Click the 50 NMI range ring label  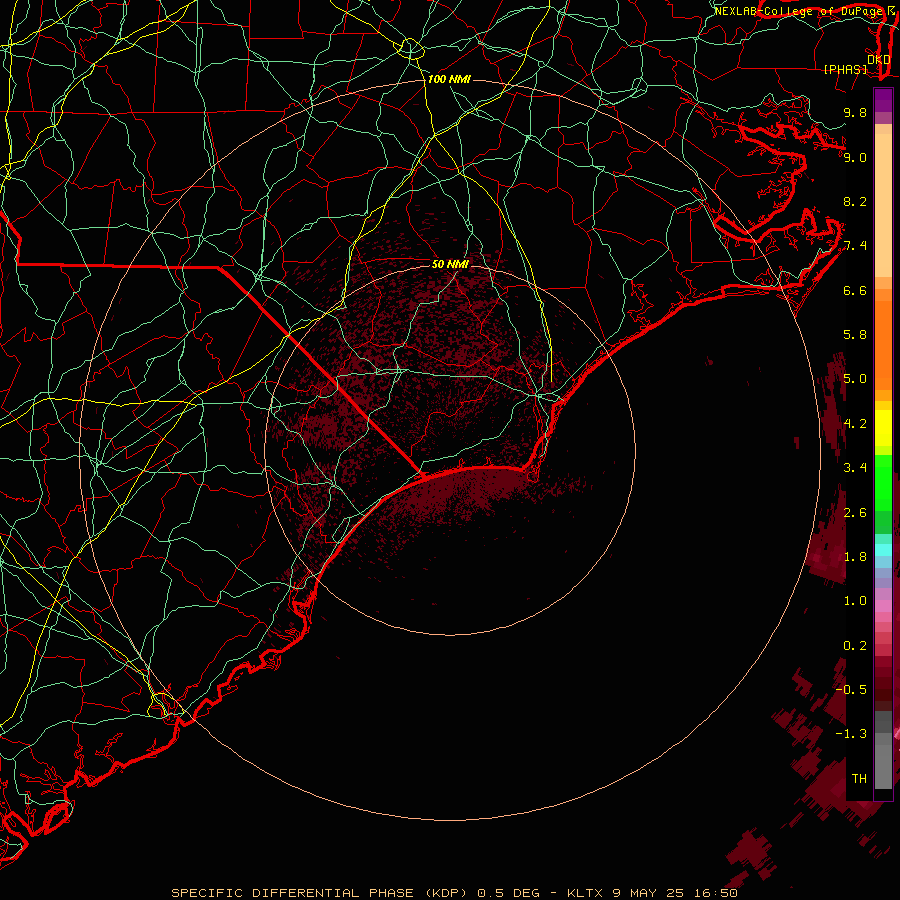coord(450,264)
